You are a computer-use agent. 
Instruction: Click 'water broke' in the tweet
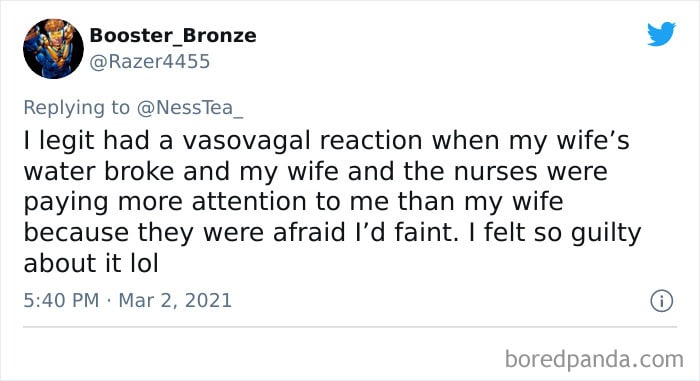pyautogui.click(x=99, y=171)
